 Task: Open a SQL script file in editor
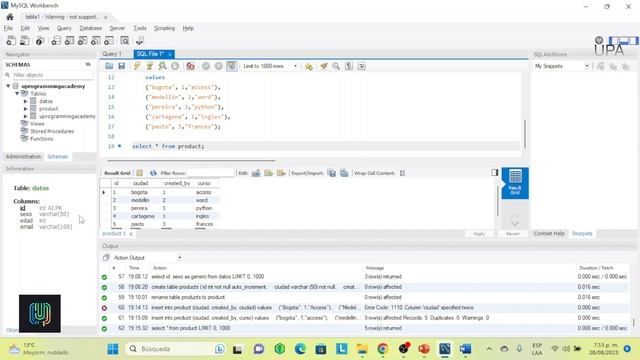[109, 66]
